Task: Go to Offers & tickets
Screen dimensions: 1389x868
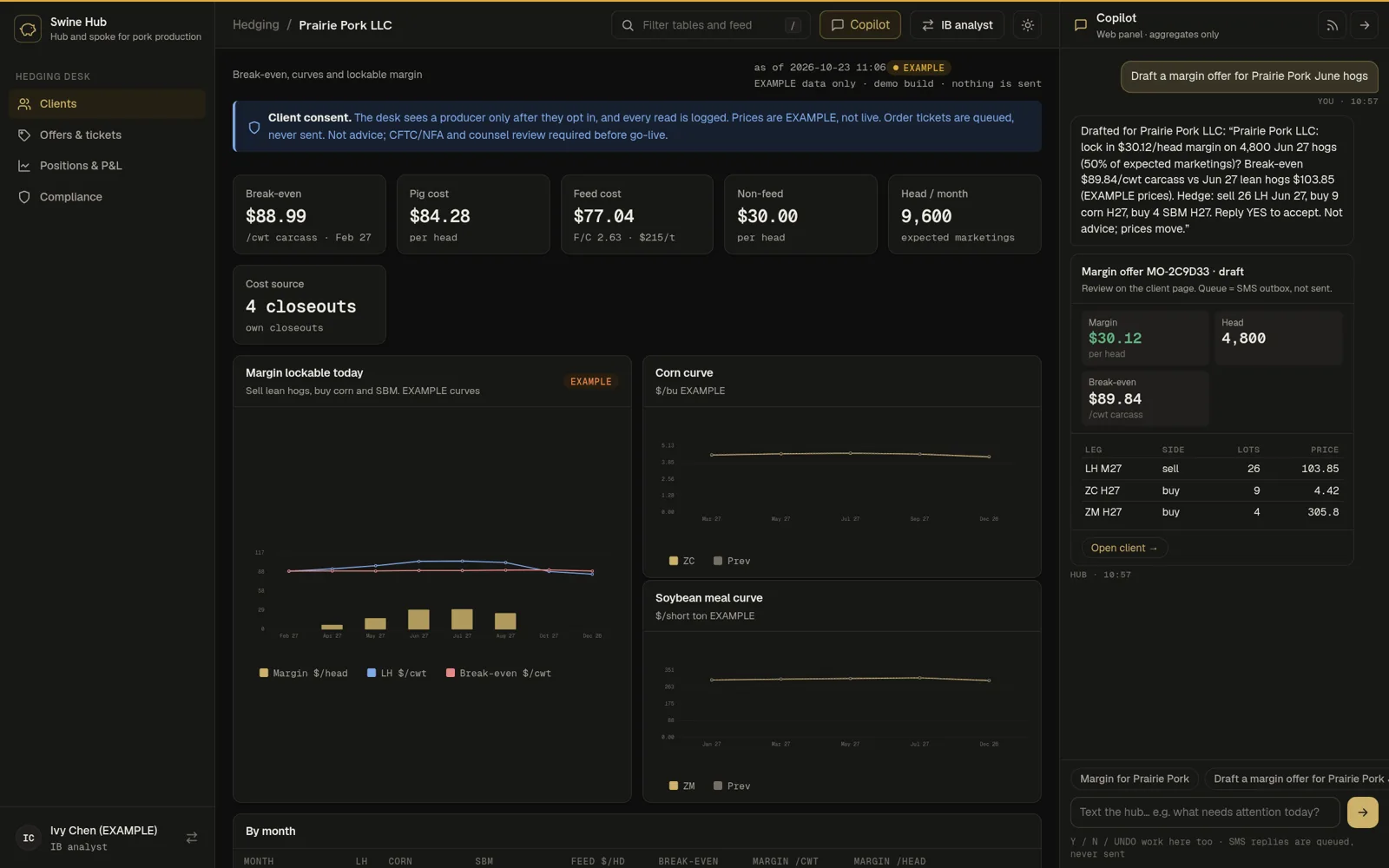Action: pos(107,135)
